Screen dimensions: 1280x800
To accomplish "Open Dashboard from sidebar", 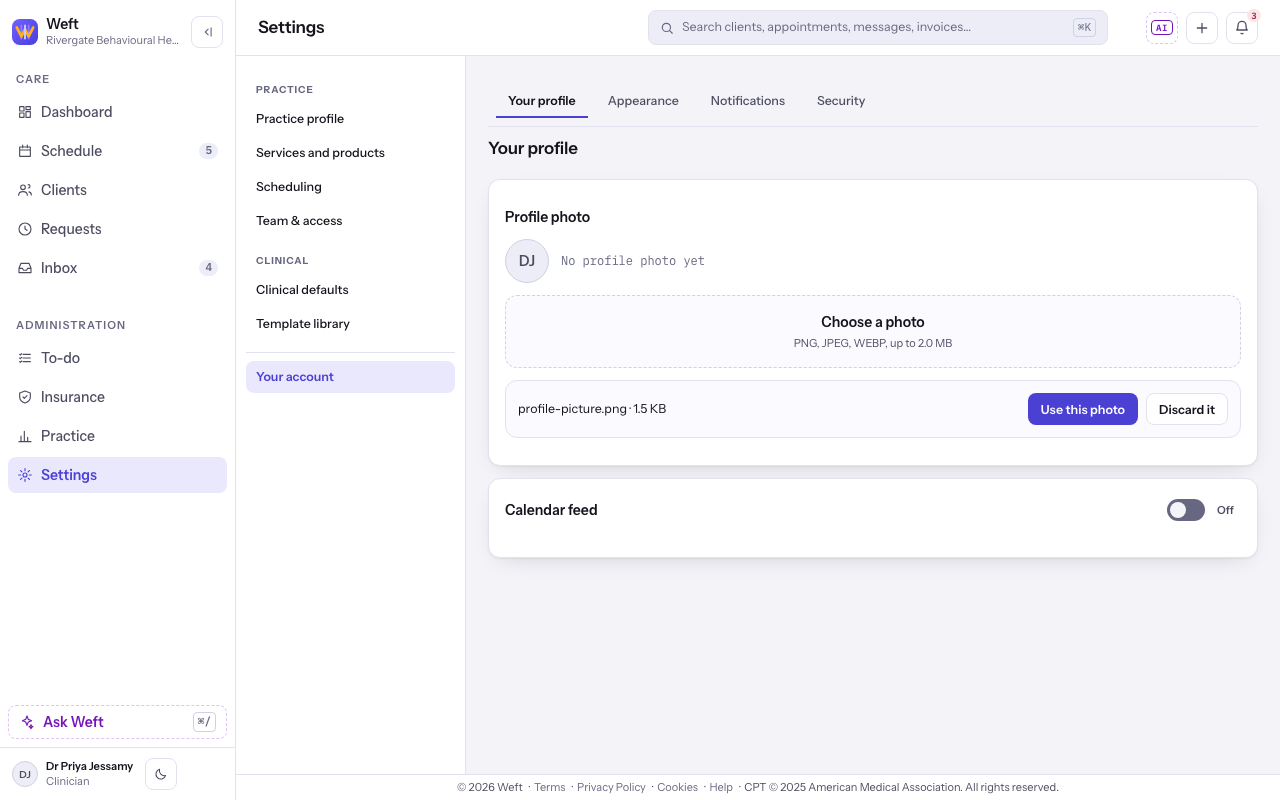I will pos(117,112).
